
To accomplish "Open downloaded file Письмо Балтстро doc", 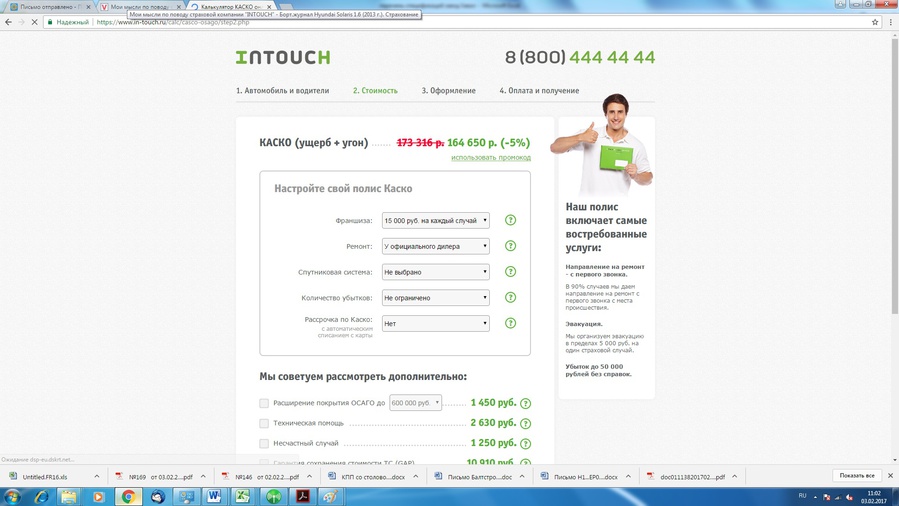I will [x=479, y=477].
